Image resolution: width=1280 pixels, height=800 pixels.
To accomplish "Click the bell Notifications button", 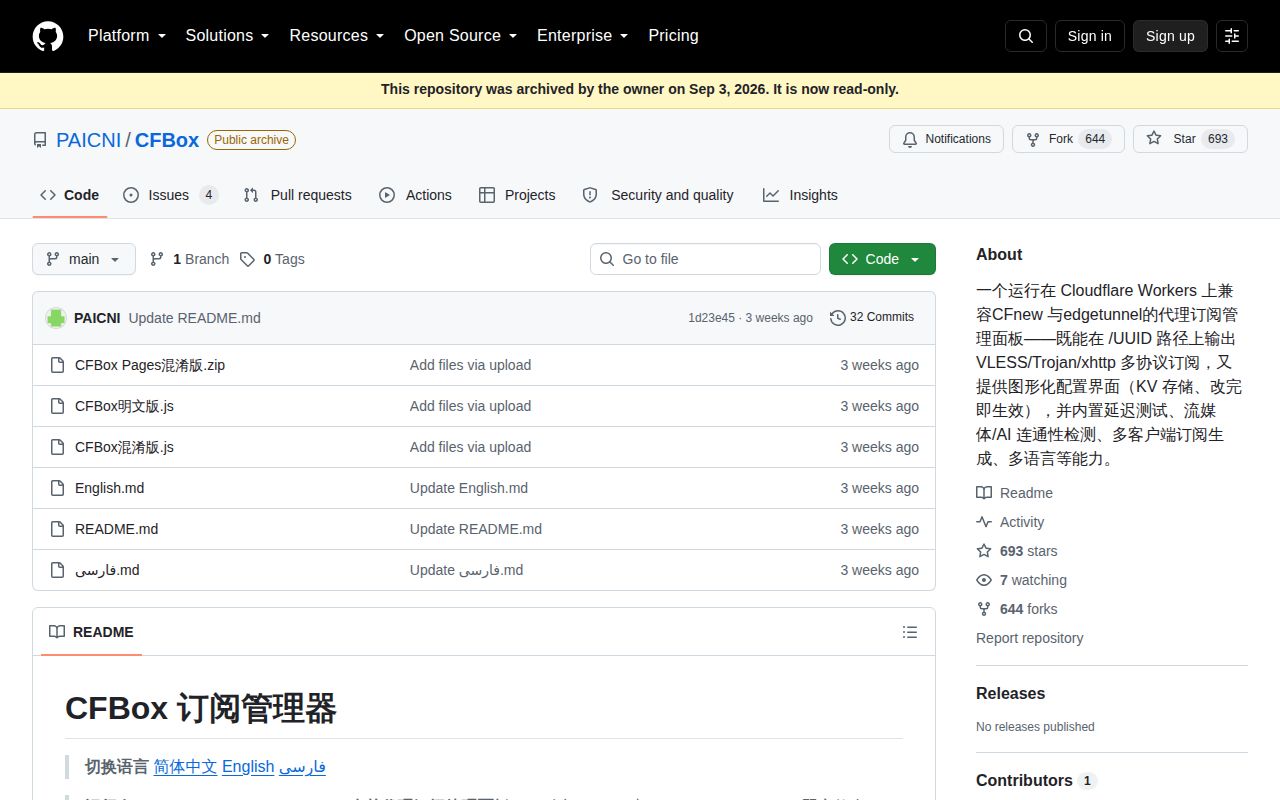I will (946, 139).
